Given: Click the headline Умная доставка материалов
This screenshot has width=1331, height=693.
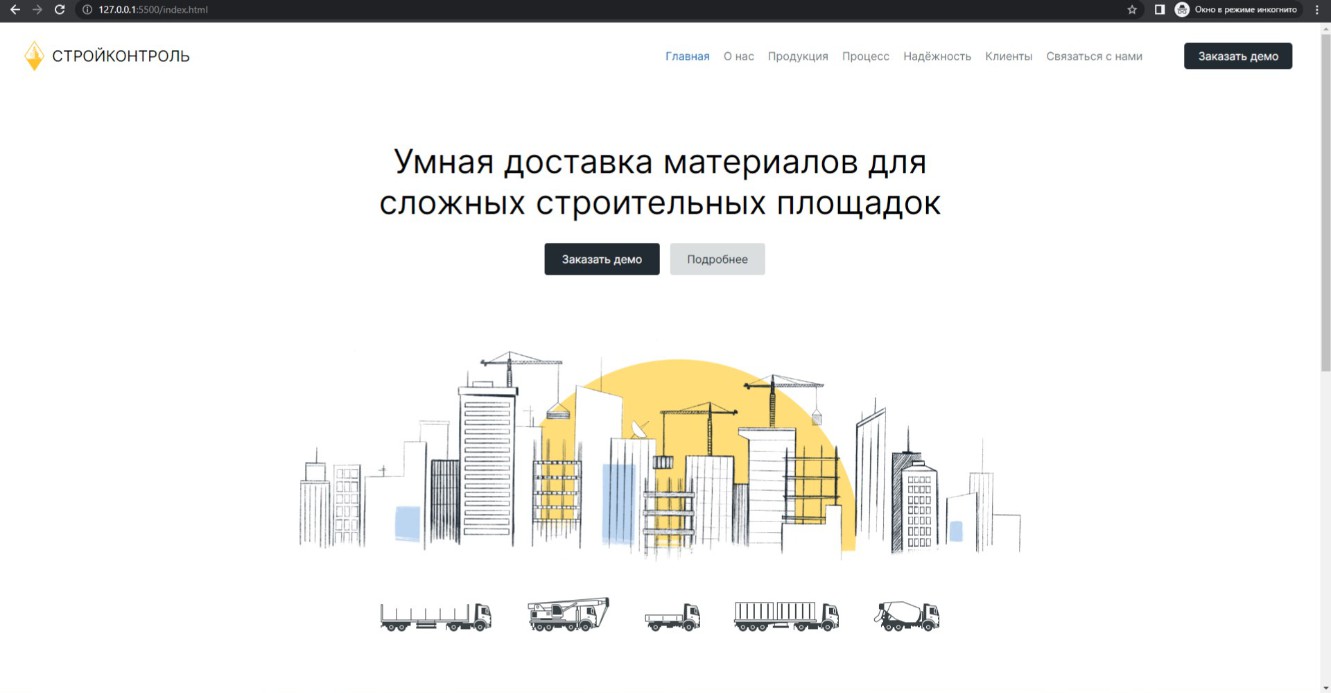Looking at the screenshot, I should pyautogui.click(x=660, y=182).
